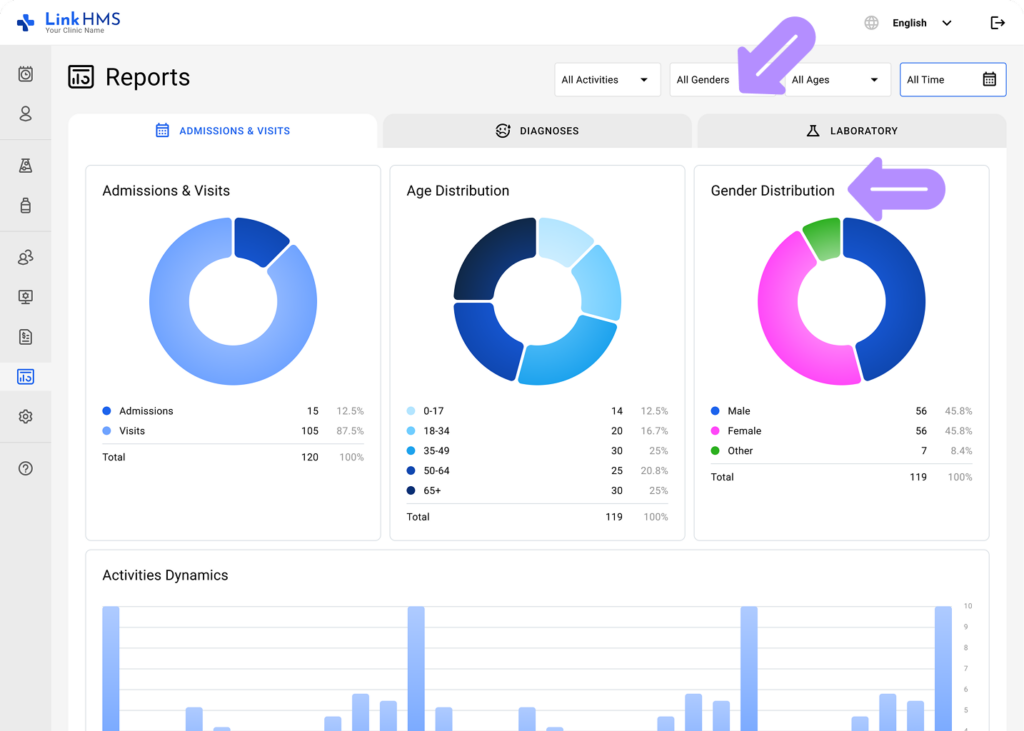Open the Settings gear in the sidebar
Viewport: 1024px width, 731px height.
[24, 417]
